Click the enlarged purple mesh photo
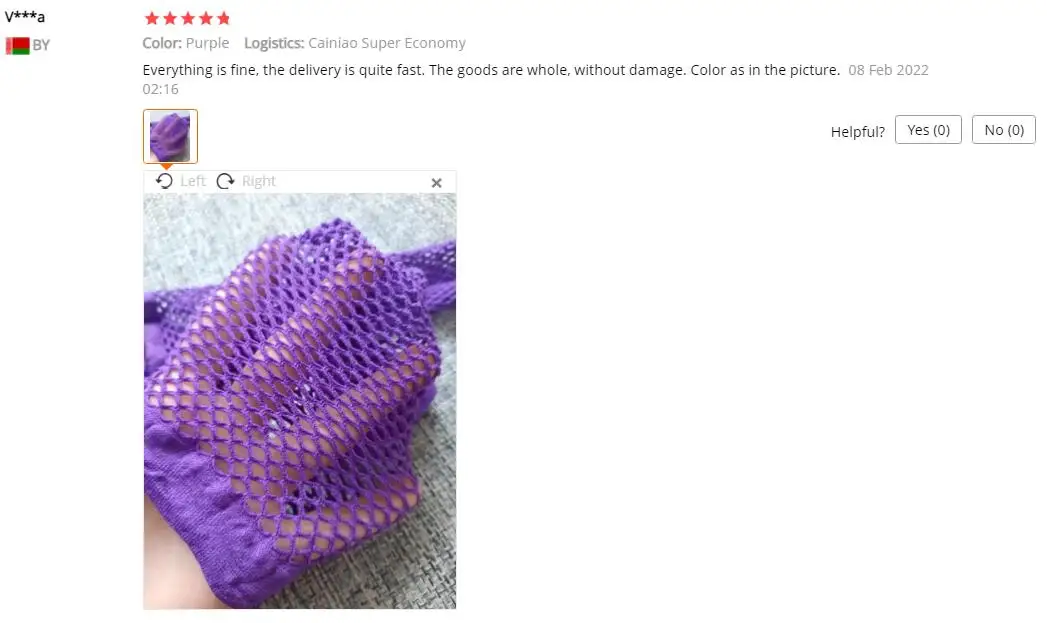Viewport: 1047px width, 623px height. coord(300,401)
